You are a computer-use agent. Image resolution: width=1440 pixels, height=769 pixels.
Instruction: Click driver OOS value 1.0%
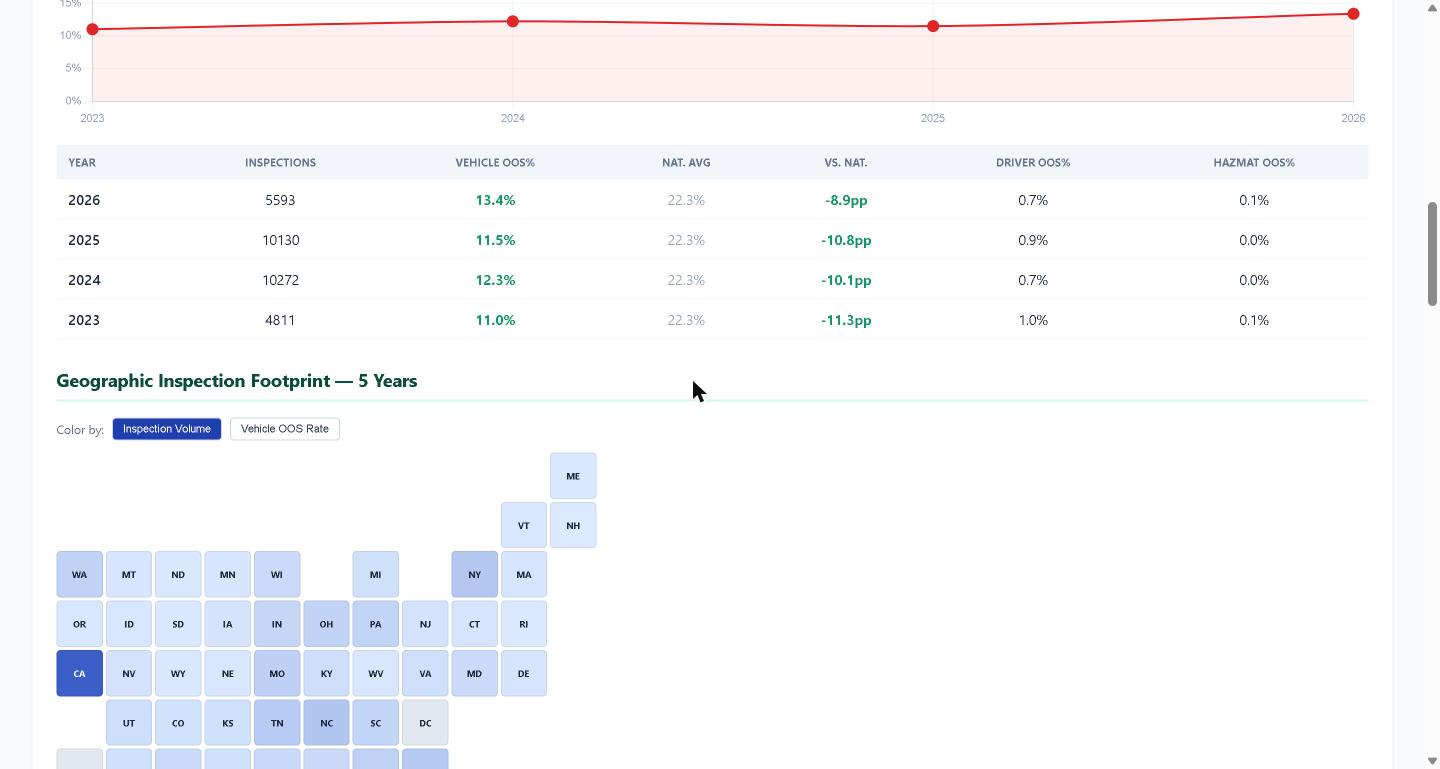[1033, 320]
